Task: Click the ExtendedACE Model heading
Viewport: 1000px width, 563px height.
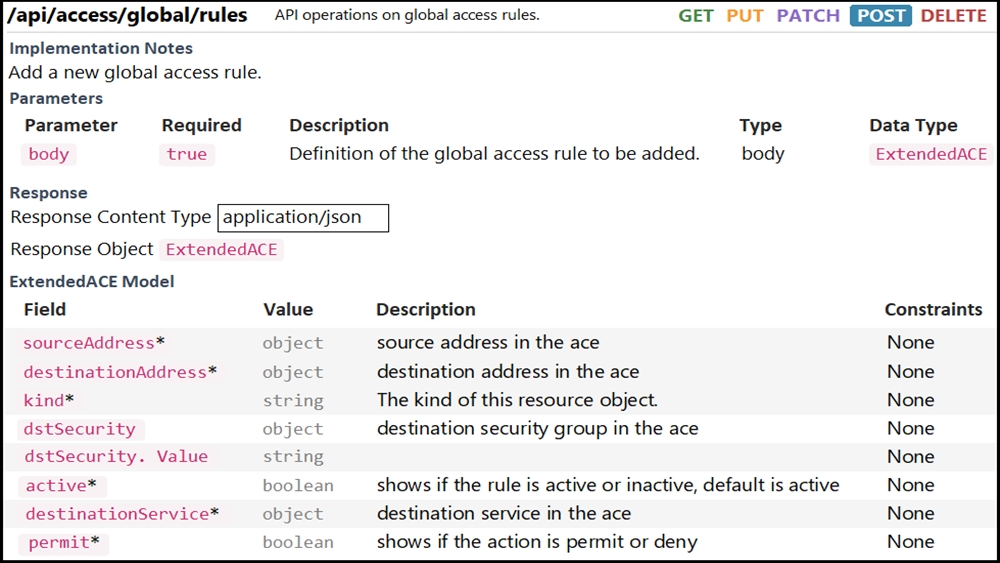Action: (x=92, y=282)
